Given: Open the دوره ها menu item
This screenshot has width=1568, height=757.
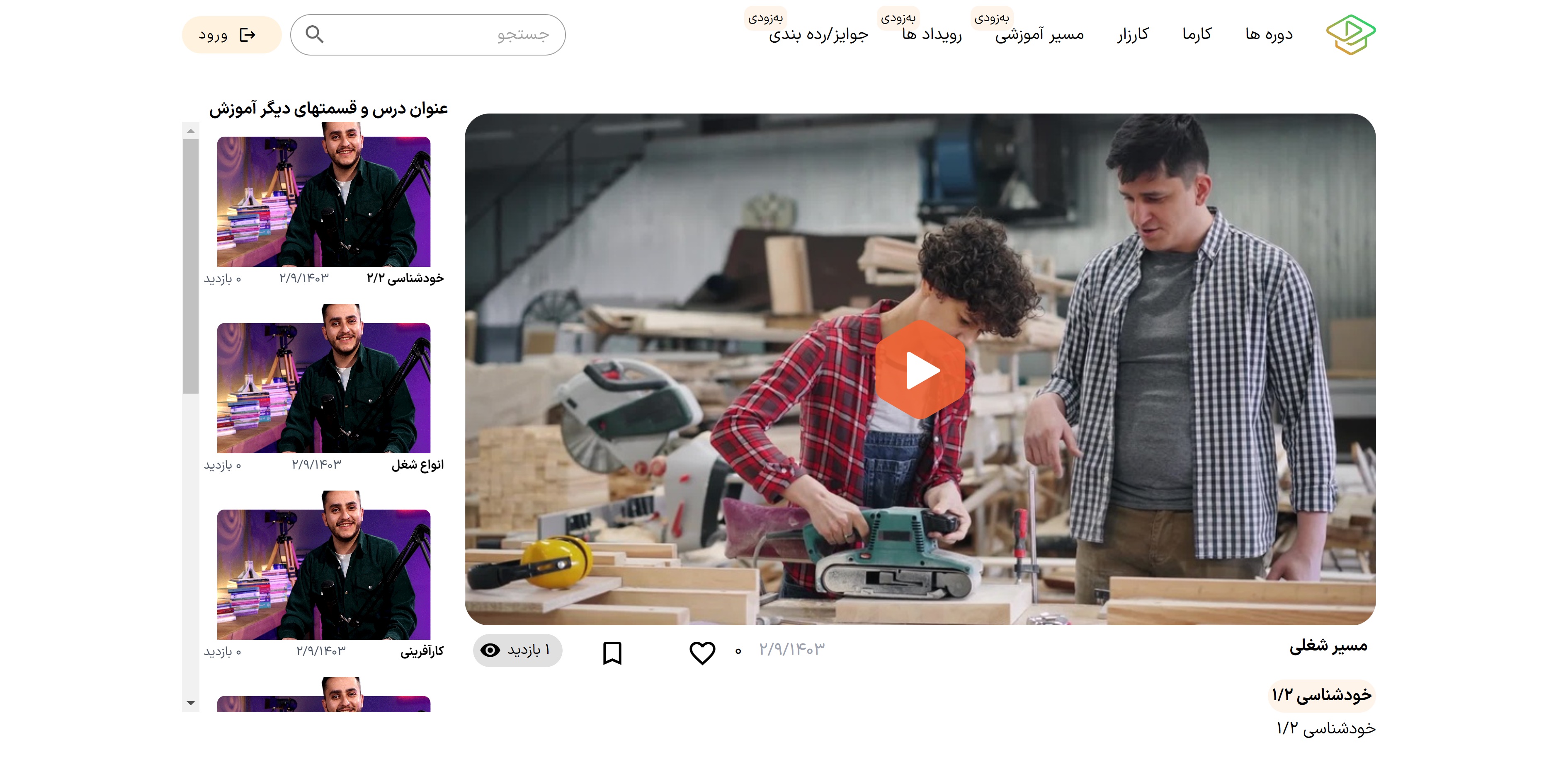Looking at the screenshot, I should point(1269,34).
